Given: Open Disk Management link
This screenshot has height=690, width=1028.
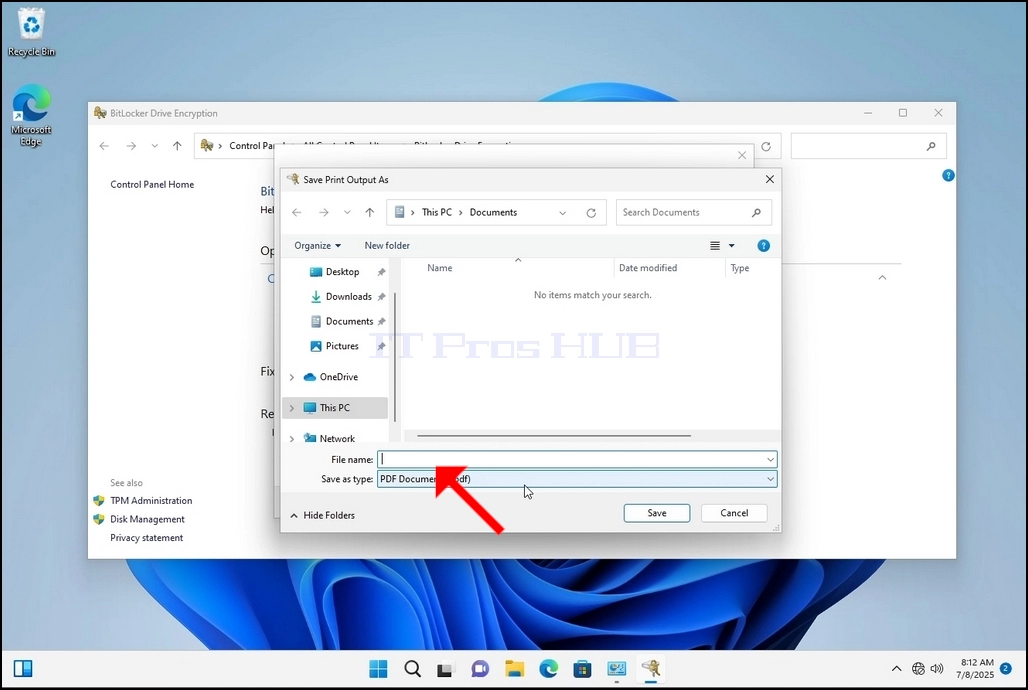Looking at the screenshot, I should 147,519.
